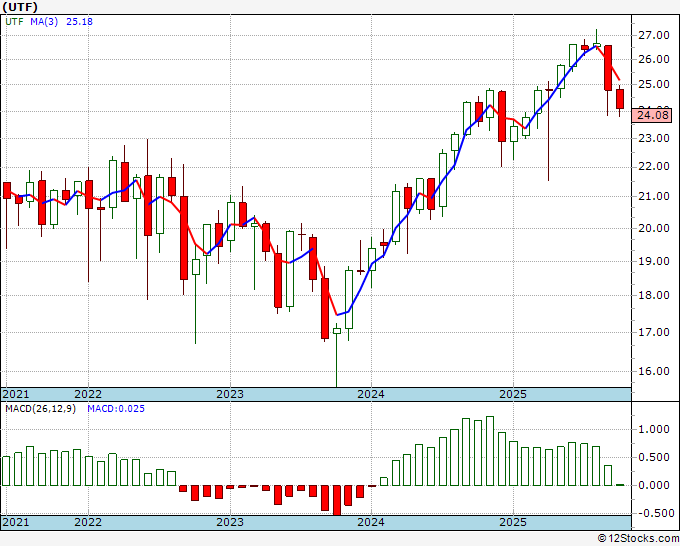Click the lowest red MACD histogram bar

[337, 500]
